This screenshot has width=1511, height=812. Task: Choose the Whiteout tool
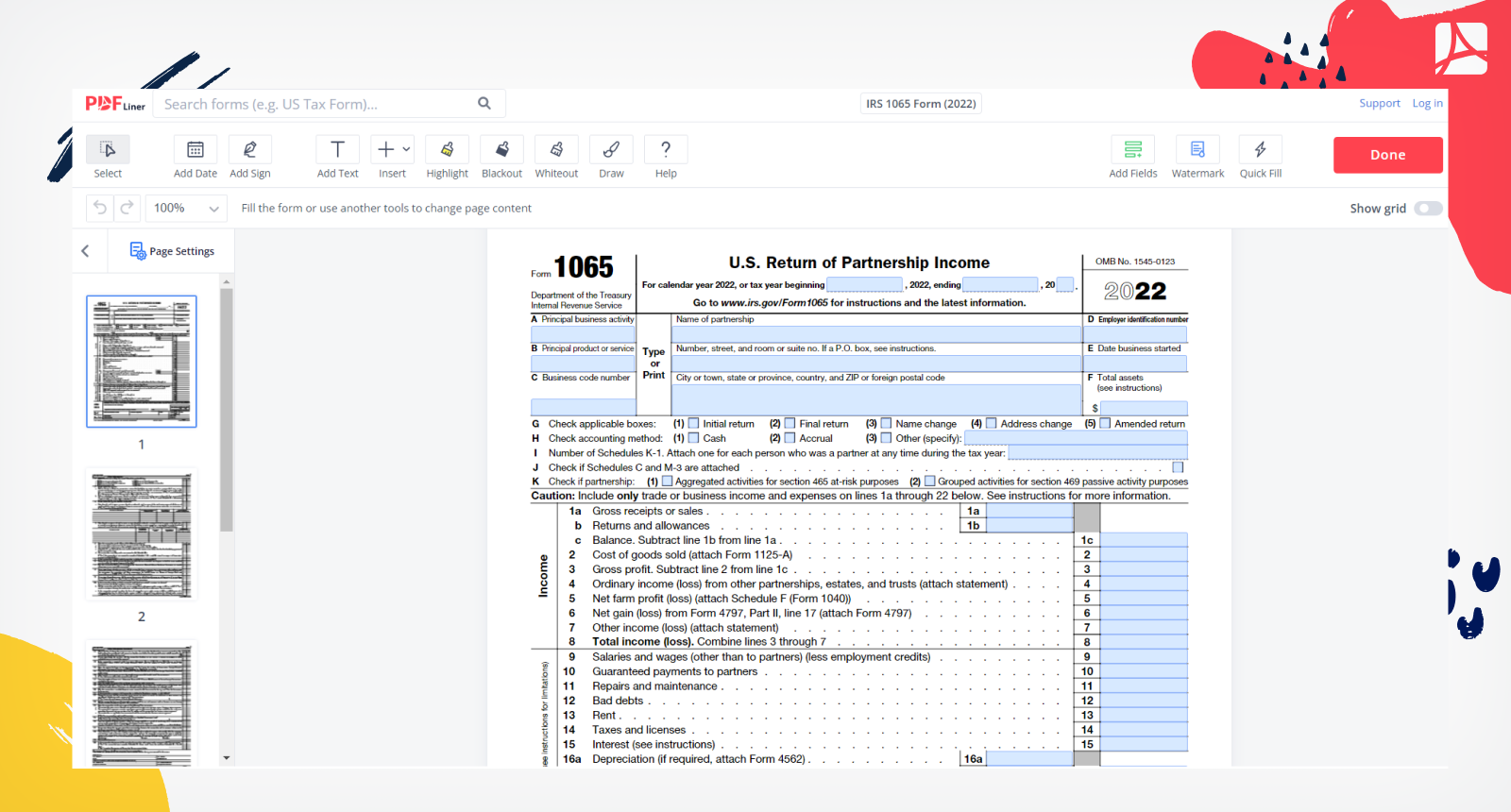(x=556, y=149)
